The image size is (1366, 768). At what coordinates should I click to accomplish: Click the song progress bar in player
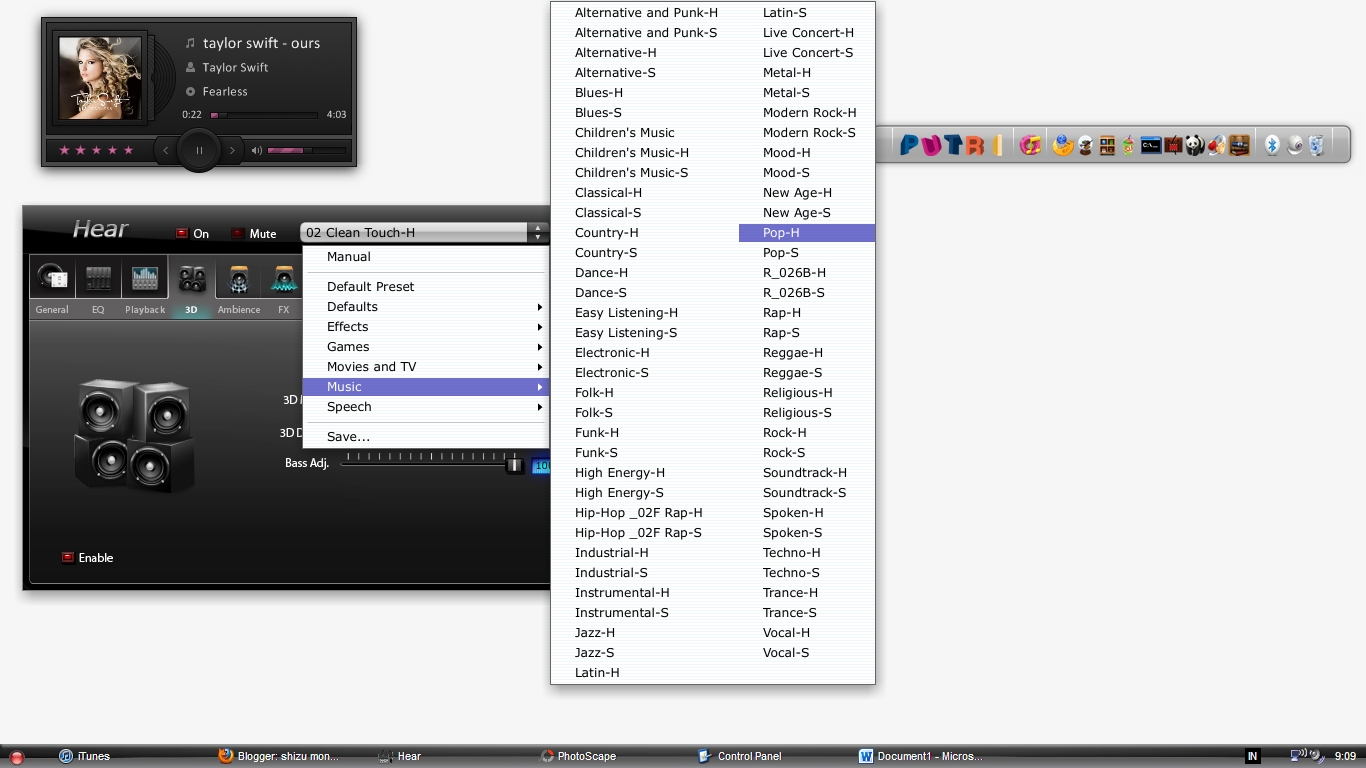tap(264, 115)
